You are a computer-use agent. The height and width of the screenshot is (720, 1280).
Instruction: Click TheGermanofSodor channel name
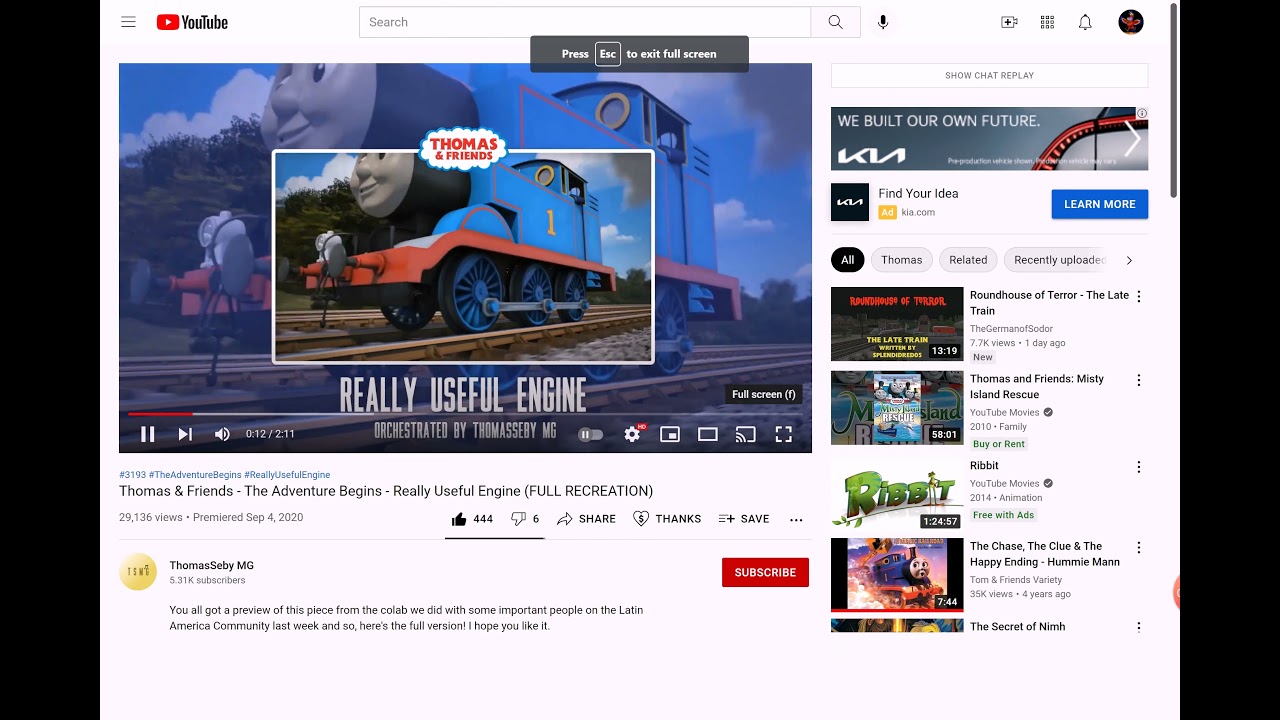click(x=1011, y=329)
